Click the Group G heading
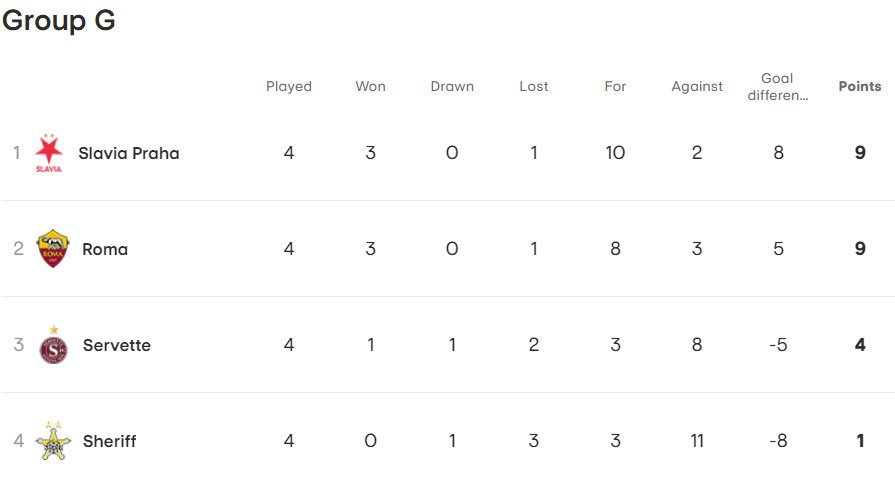 pyautogui.click(x=58, y=21)
